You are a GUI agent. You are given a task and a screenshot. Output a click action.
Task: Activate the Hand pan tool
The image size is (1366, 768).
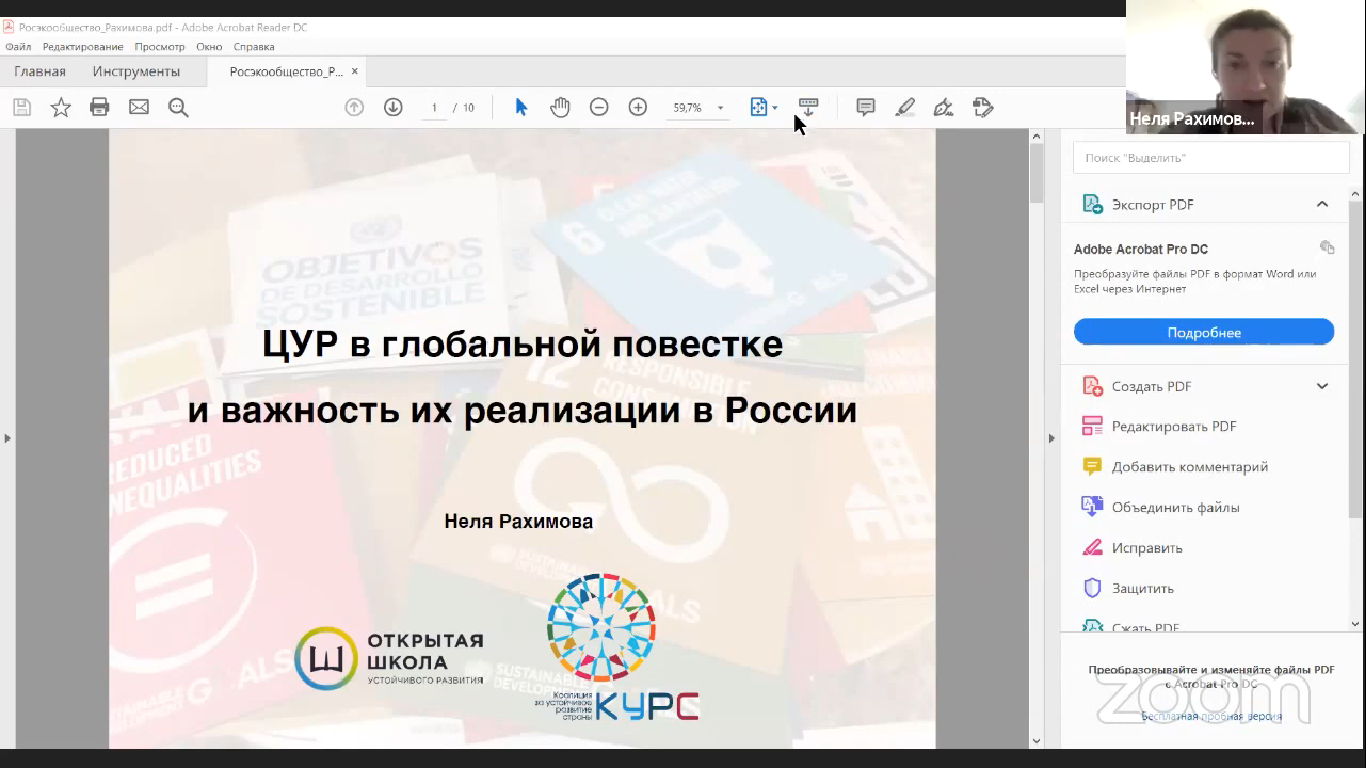point(560,107)
